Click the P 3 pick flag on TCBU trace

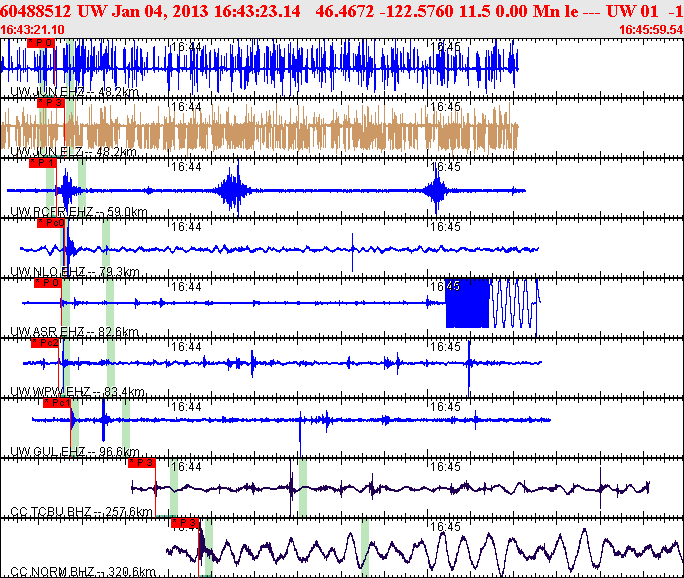coord(142,462)
